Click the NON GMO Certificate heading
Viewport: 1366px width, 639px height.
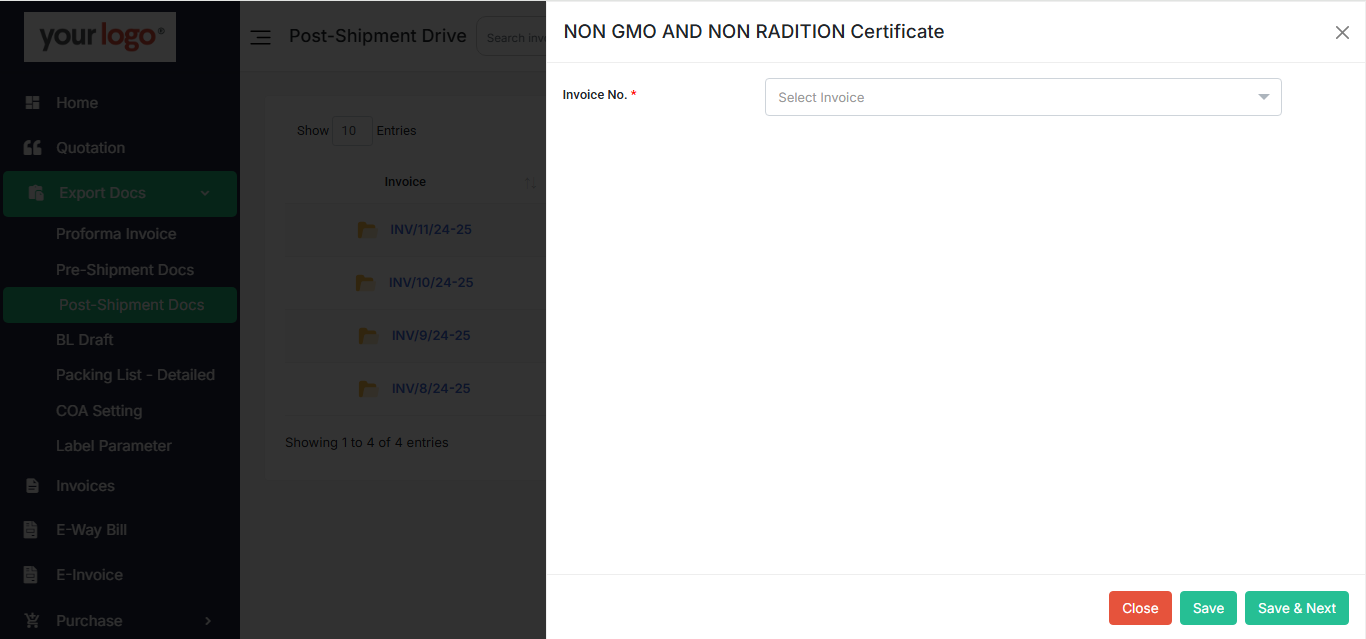[x=754, y=32]
